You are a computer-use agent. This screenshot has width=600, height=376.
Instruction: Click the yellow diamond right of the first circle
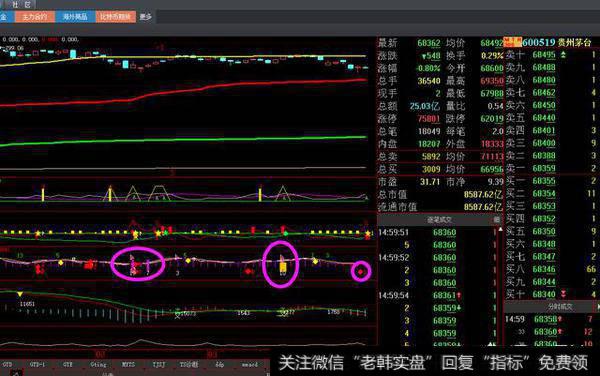(188, 261)
